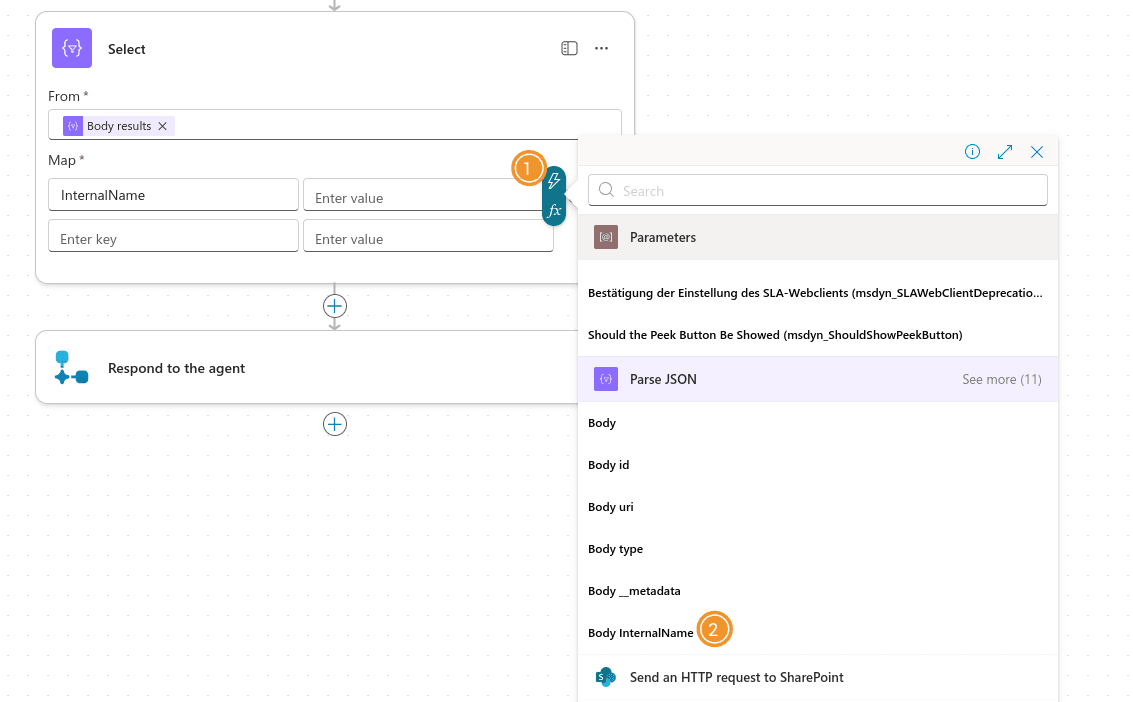Remove the Body results token
1133x702 pixels.
pyautogui.click(x=163, y=126)
